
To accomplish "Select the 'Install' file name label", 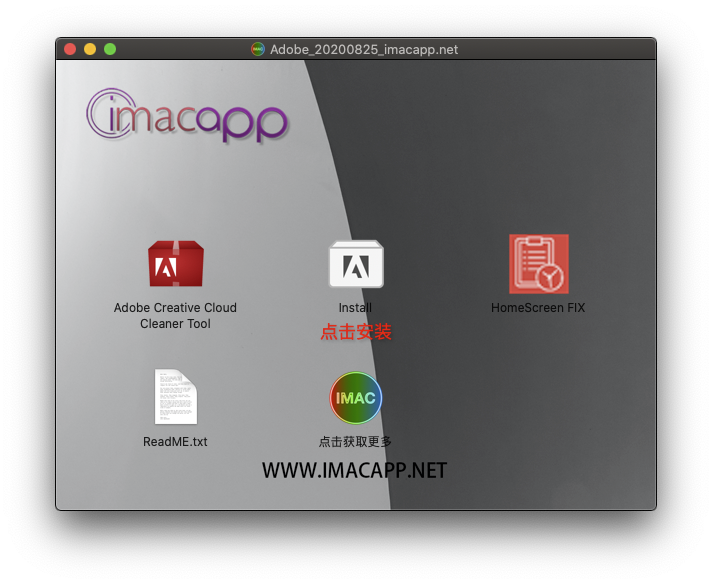I will coord(355,308).
